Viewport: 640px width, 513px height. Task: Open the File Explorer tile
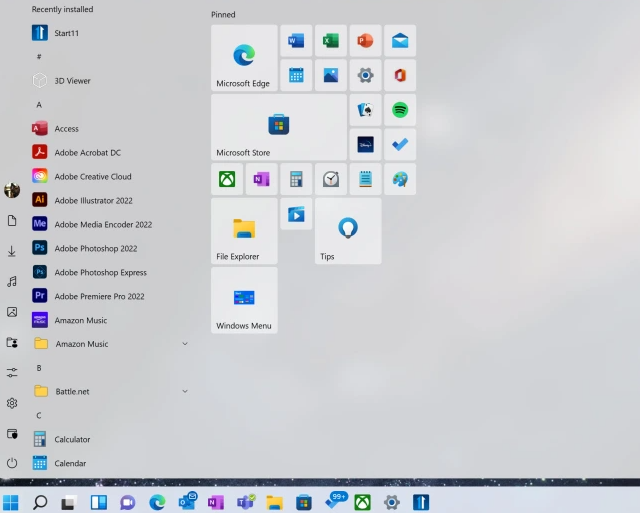(244, 231)
